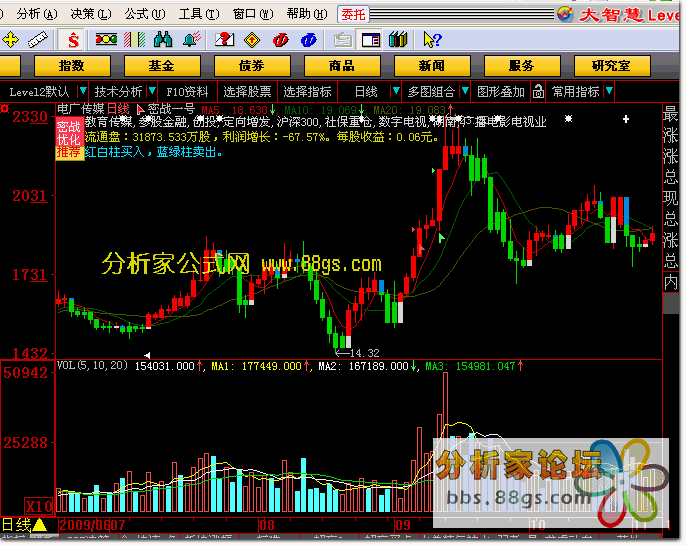Click the 研究室 category button
The height and width of the screenshot is (545, 686).
(x=612, y=66)
